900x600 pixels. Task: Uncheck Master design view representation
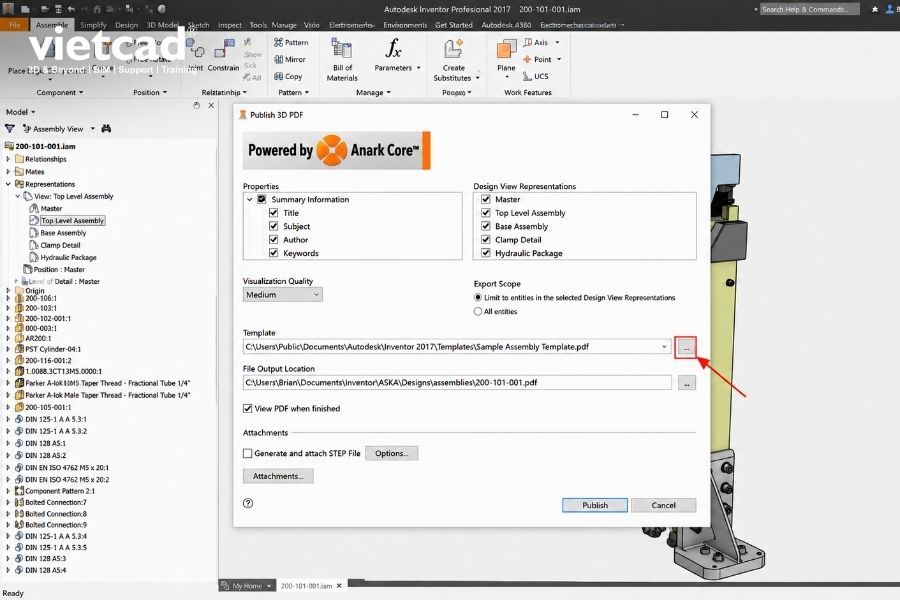pos(486,199)
